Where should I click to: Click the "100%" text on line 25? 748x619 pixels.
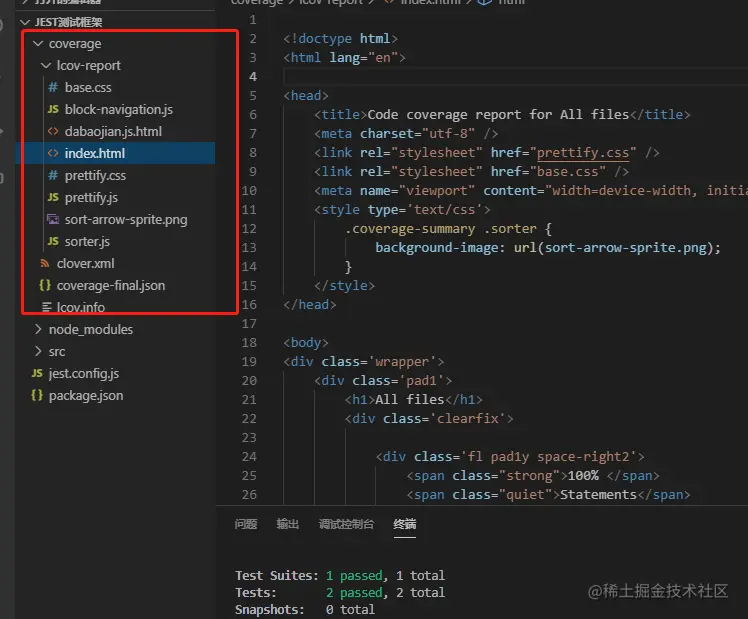pyautogui.click(x=583, y=475)
